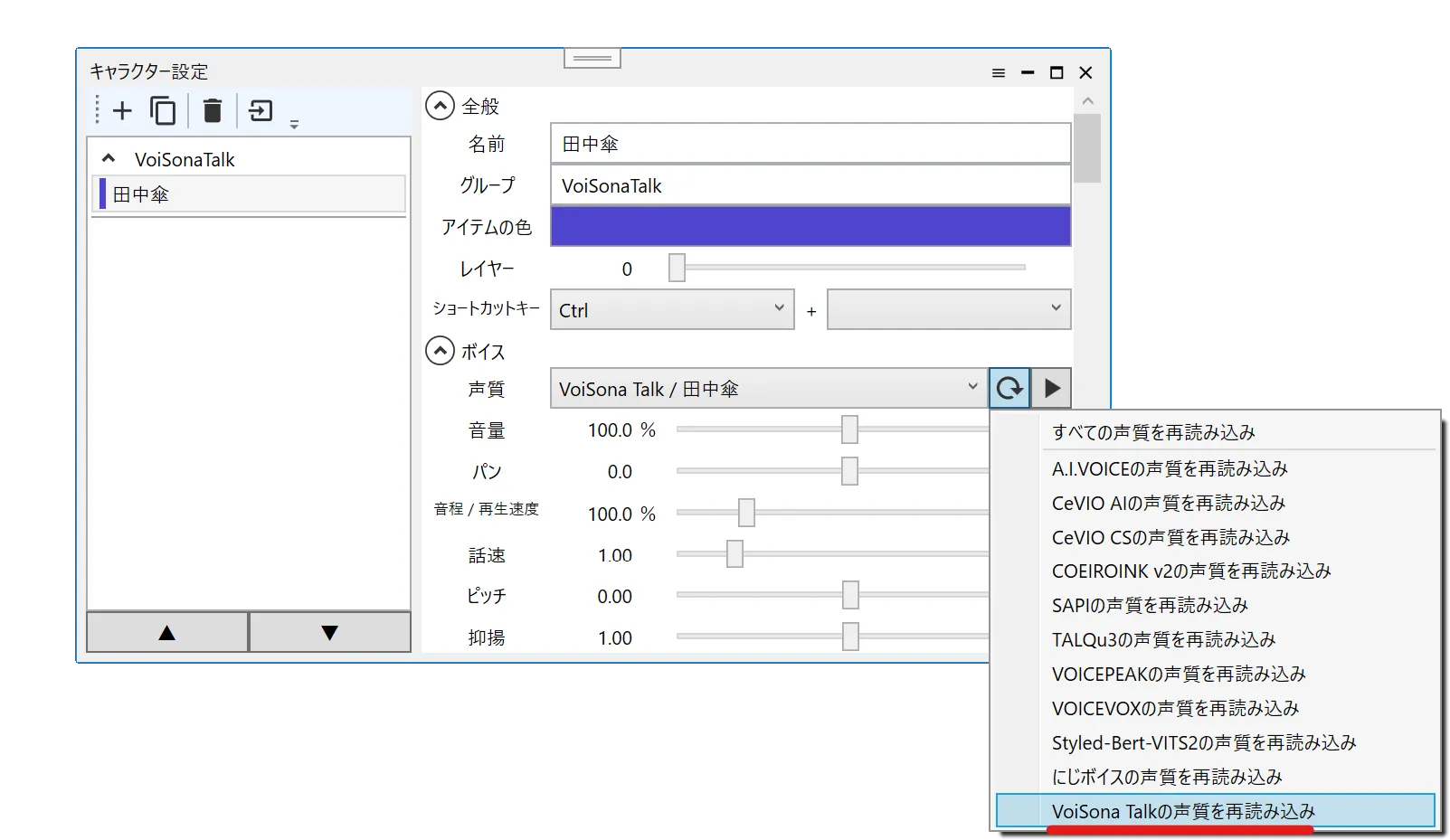Move character down in list
This screenshot has width=1450, height=840.
coord(330,632)
